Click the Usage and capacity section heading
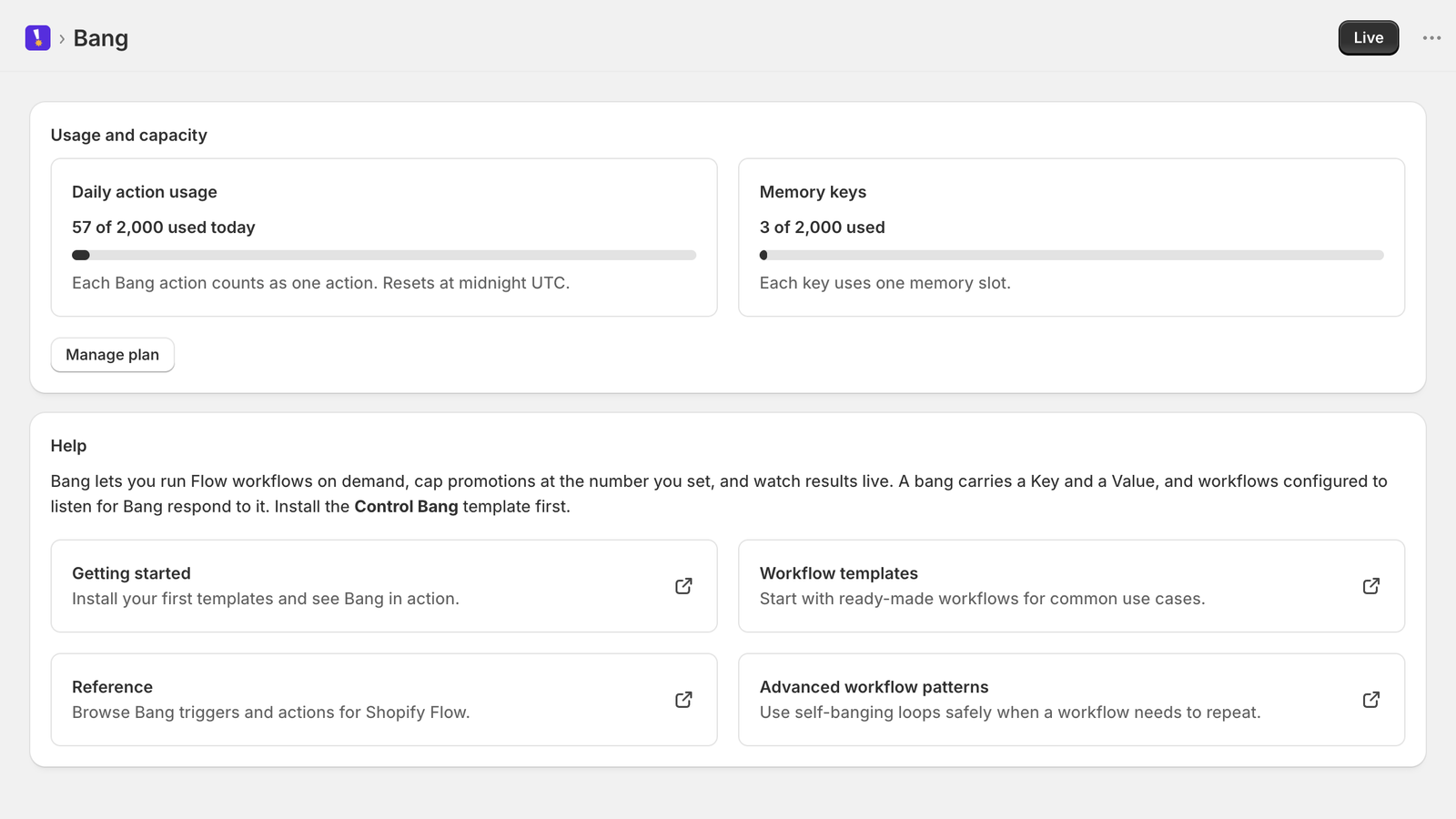The width and height of the screenshot is (1456, 819). [x=128, y=136]
